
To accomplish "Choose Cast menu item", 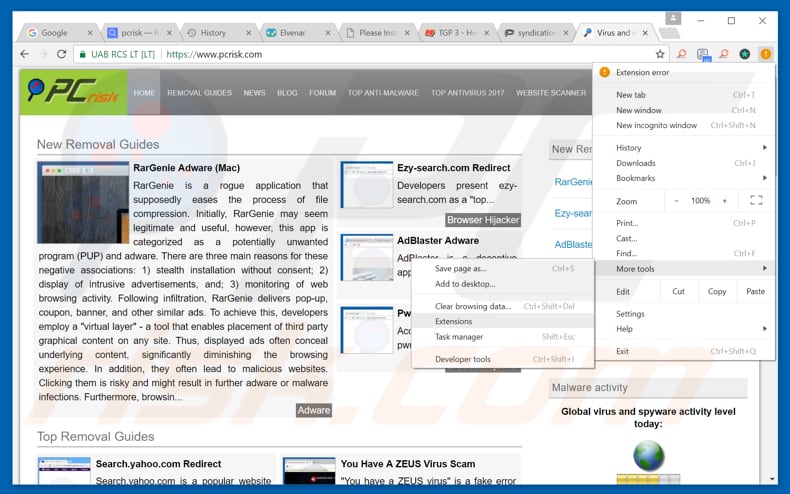I will (684, 238).
